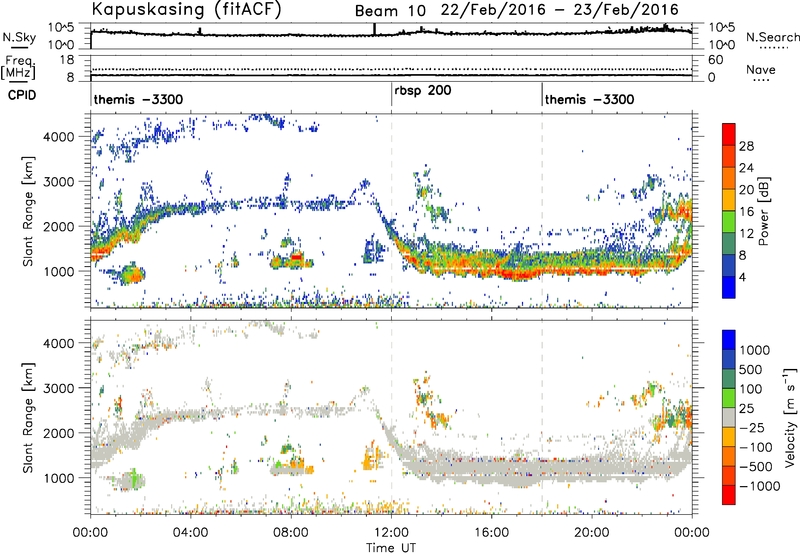Image resolution: width=800 pixels, height=554 pixels.
Task: Click the date range '22/Feb/2016 - 23/Feb/2016'
Action: pos(560,10)
